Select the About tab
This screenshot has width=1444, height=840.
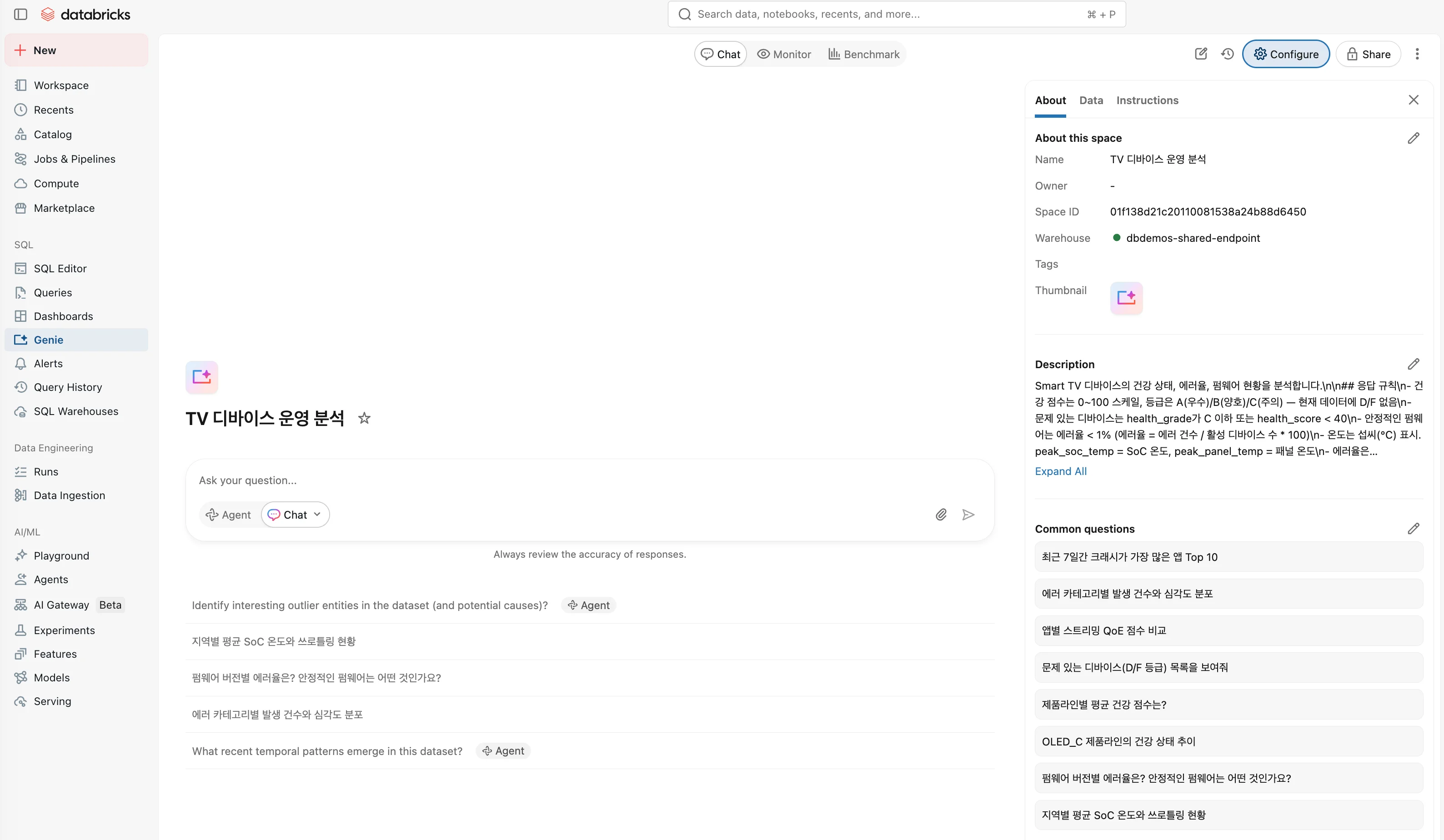pyautogui.click(x=1050, y=100)
